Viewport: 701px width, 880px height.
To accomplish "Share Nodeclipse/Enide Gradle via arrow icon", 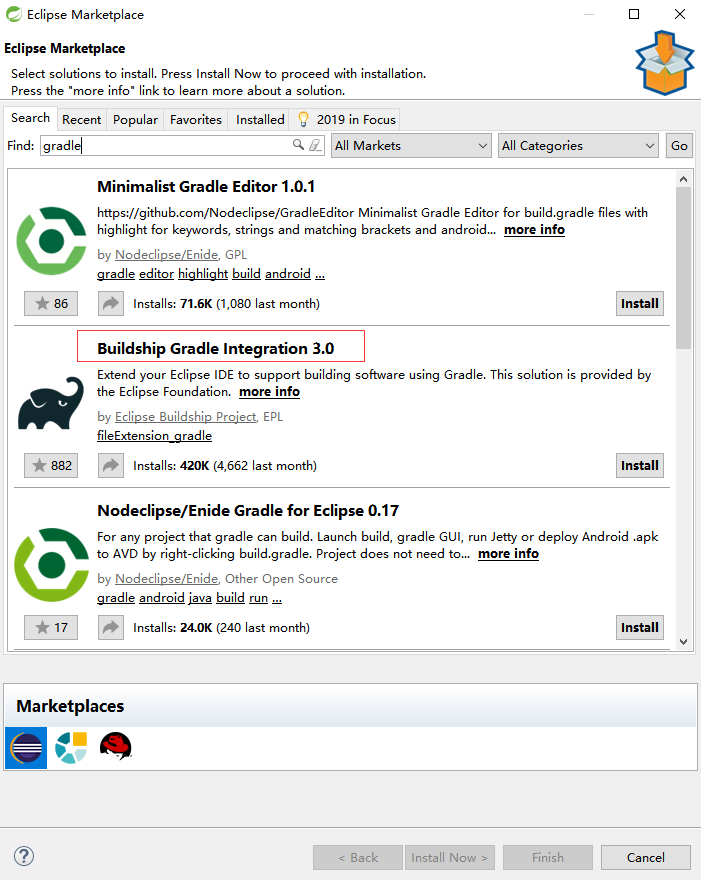I will click(111, 627).
